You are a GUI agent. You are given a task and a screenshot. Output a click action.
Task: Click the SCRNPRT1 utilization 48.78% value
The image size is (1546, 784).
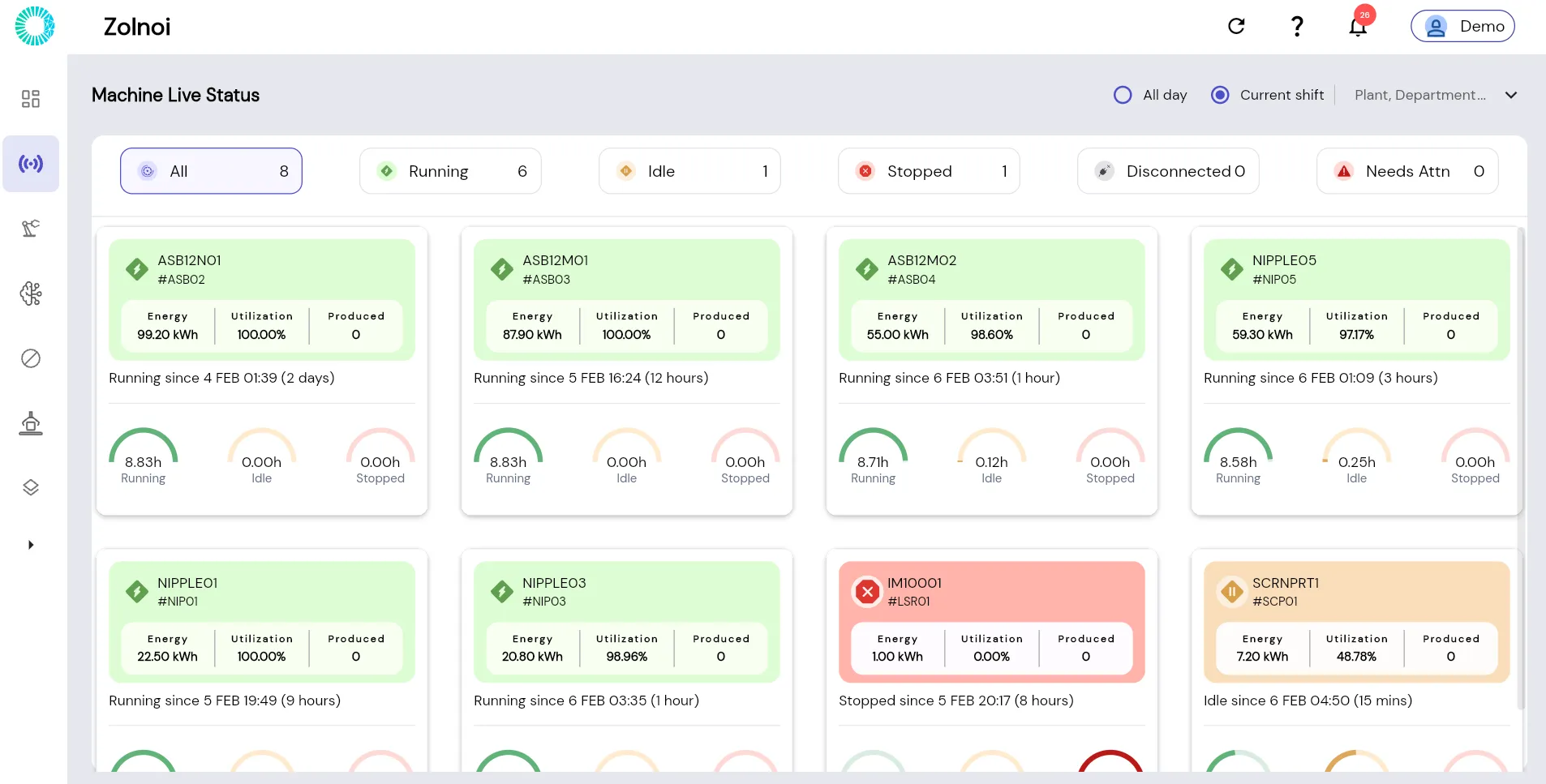(x=1357, y=657)
